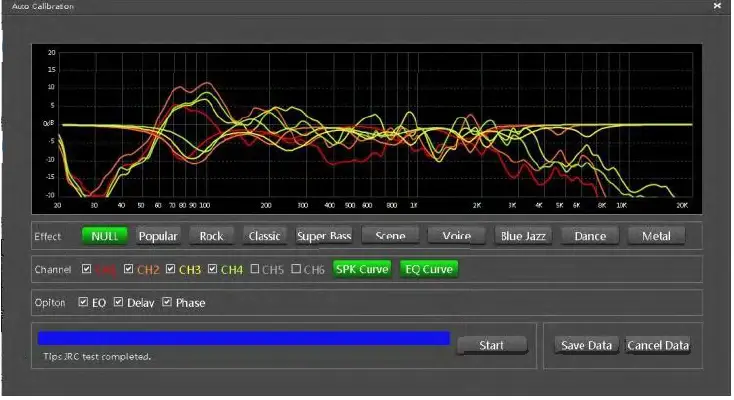This screenshot has height=400, width=734.
Task: Click the 1K frequency axis label
Action: [414, 205]
